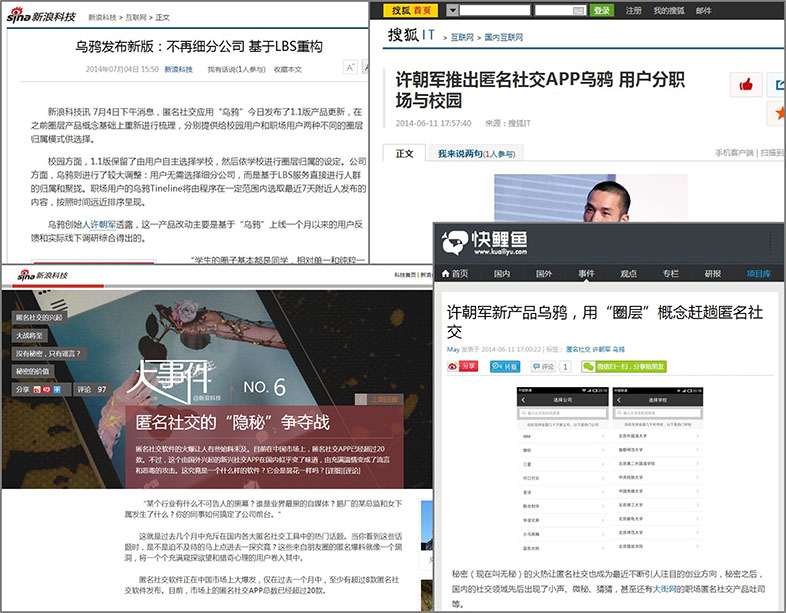
Task: Click the 选择公司 phone screenshot in the Kuailiyu article
Action: coord(562,470)
